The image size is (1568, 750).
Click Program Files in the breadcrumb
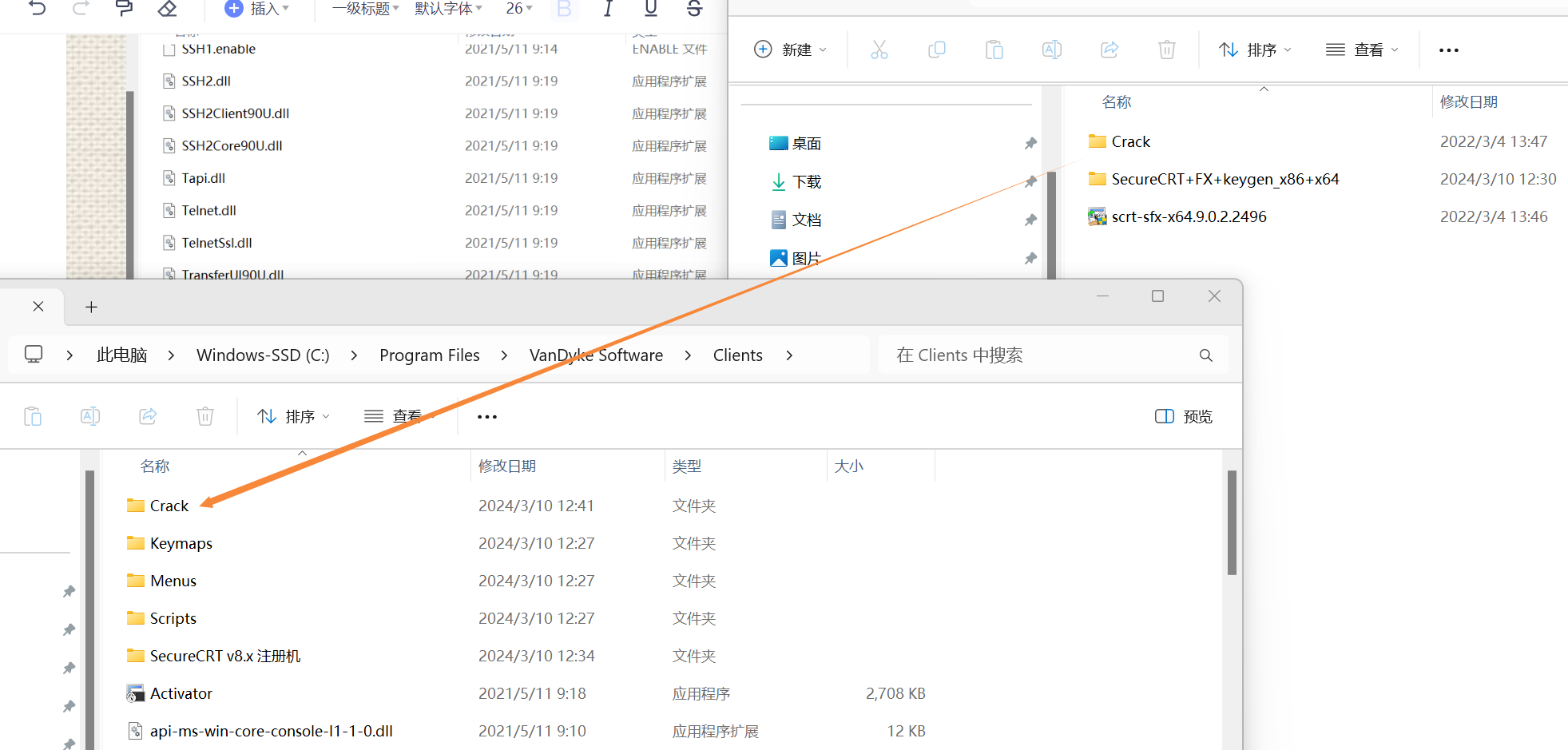[x=430, y=355]
